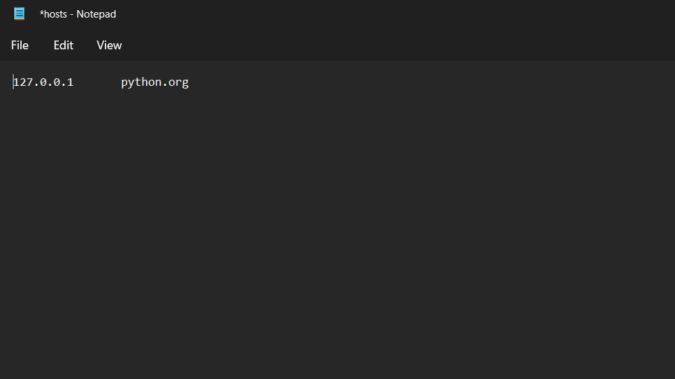The width and height of the screenshot is (675, 379).
Task: Click on the final "1" of 127.0.0.1
Action: click(x=70, y=82)
